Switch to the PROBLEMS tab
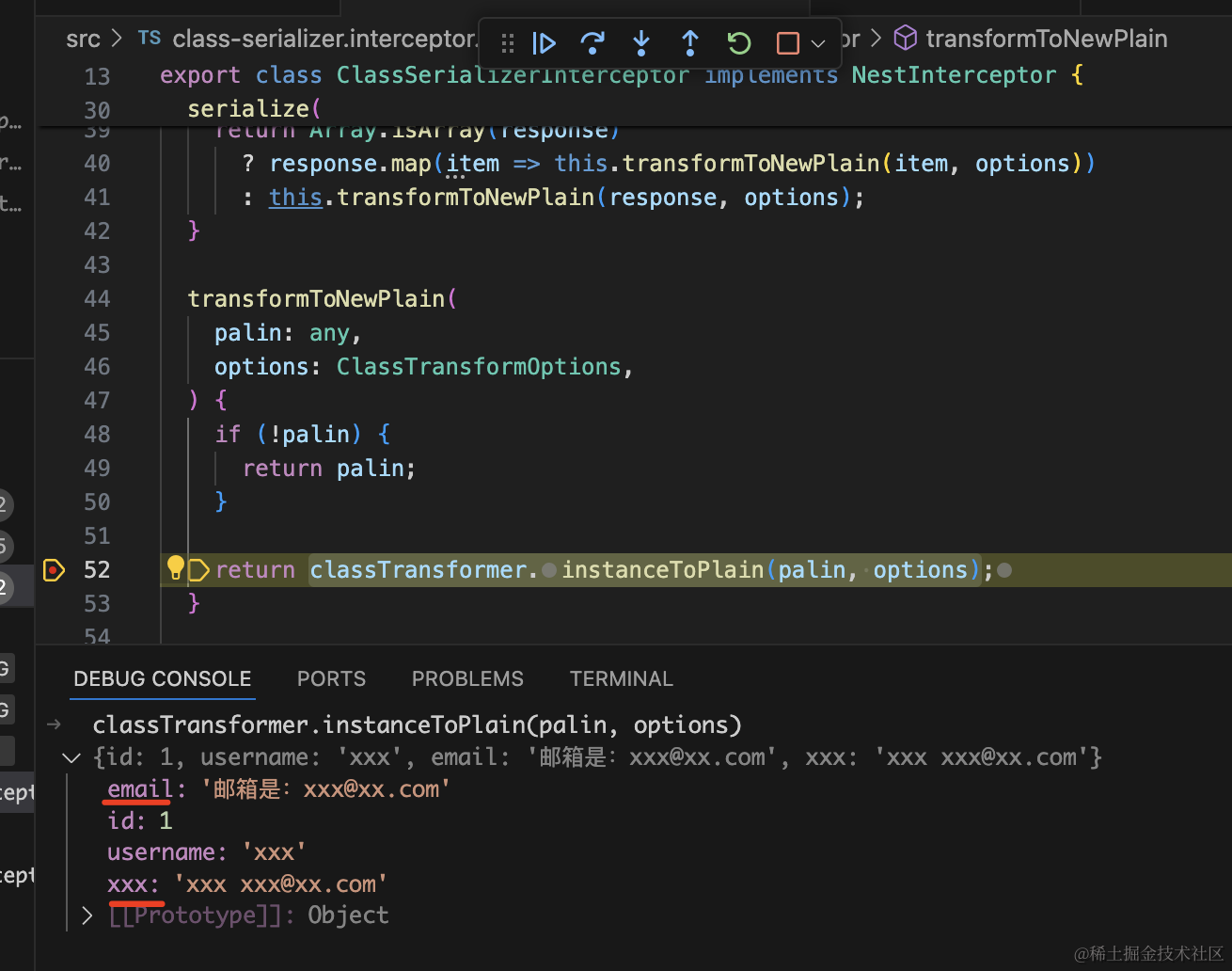The height and width of the screenshot is (971, 1232). [x=467, y=678]
